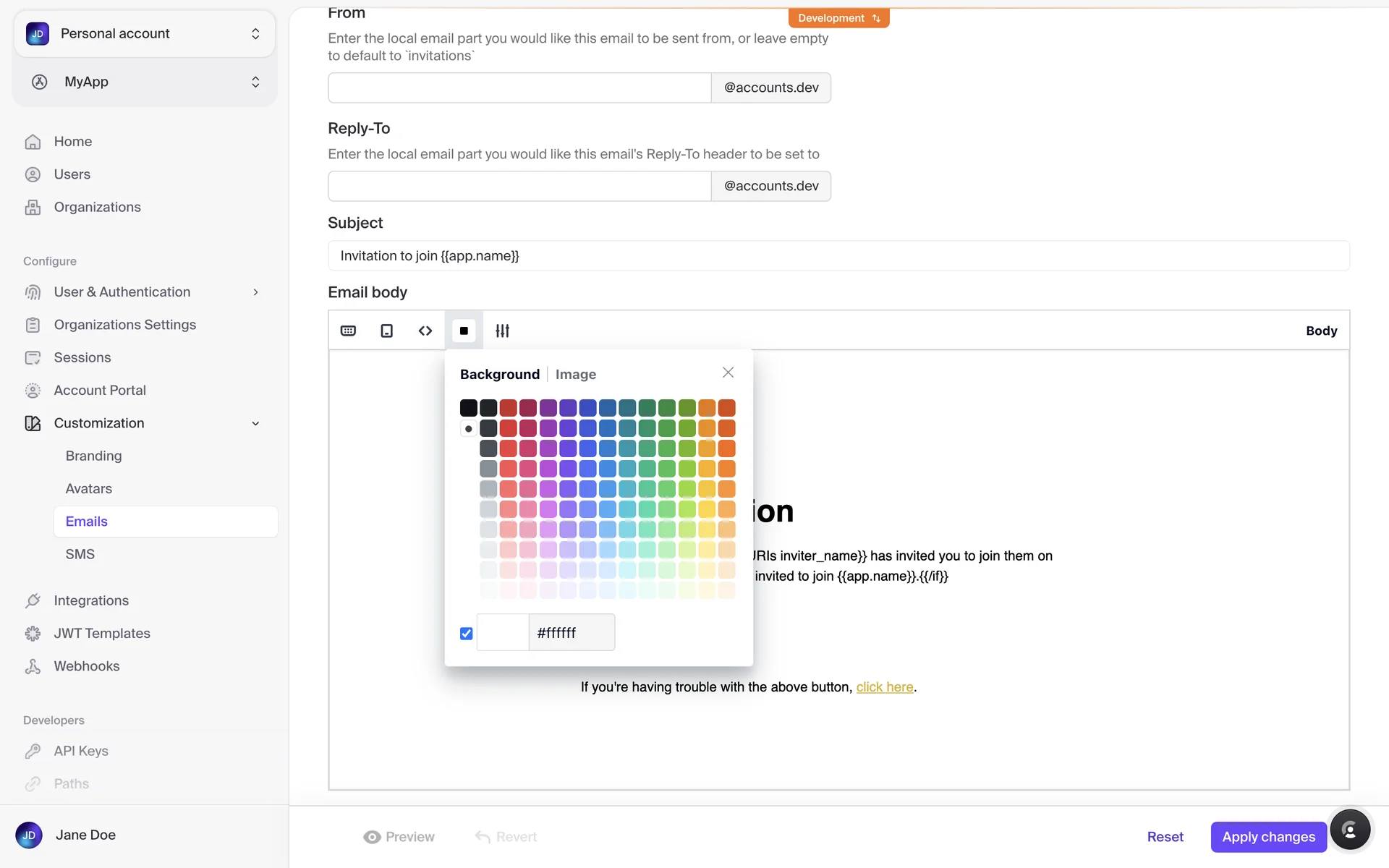Screen dimensions: 1389x868
Task: Switch to the Image tab in popup
Action: point(575,375)
